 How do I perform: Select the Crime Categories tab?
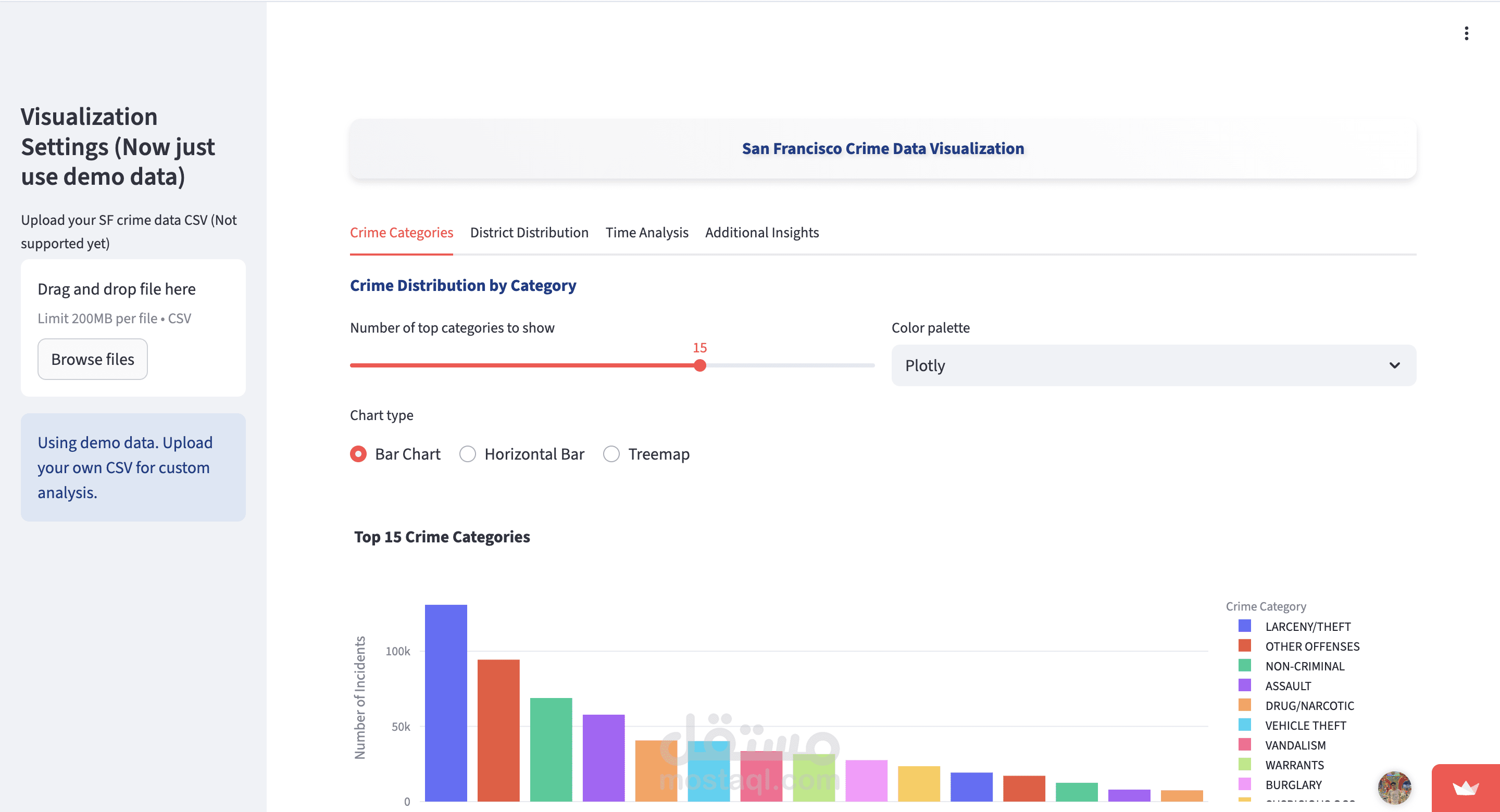pos(402,232)
